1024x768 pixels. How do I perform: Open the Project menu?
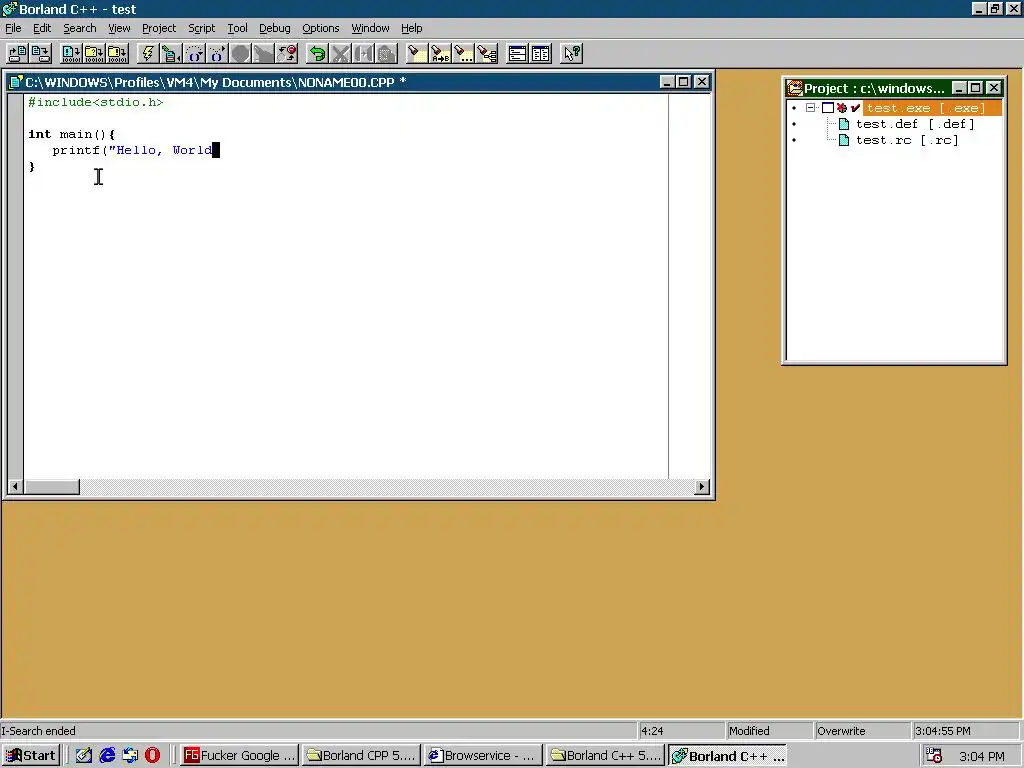pos(159,28)
